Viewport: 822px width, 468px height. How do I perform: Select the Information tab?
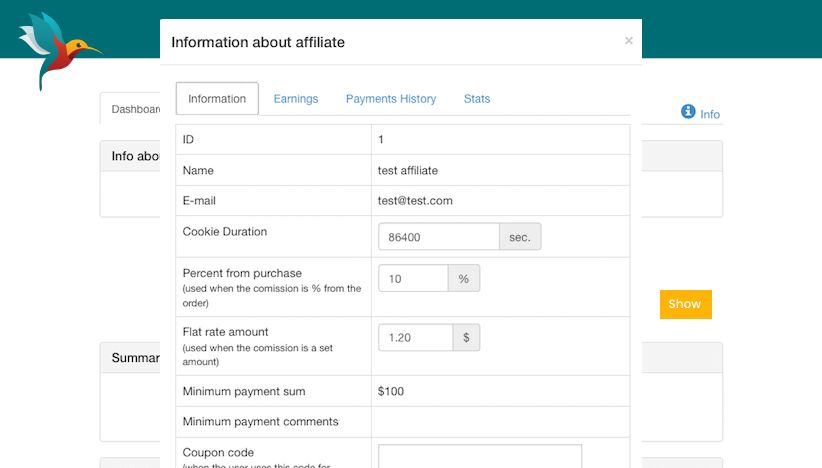click(217, 99)
